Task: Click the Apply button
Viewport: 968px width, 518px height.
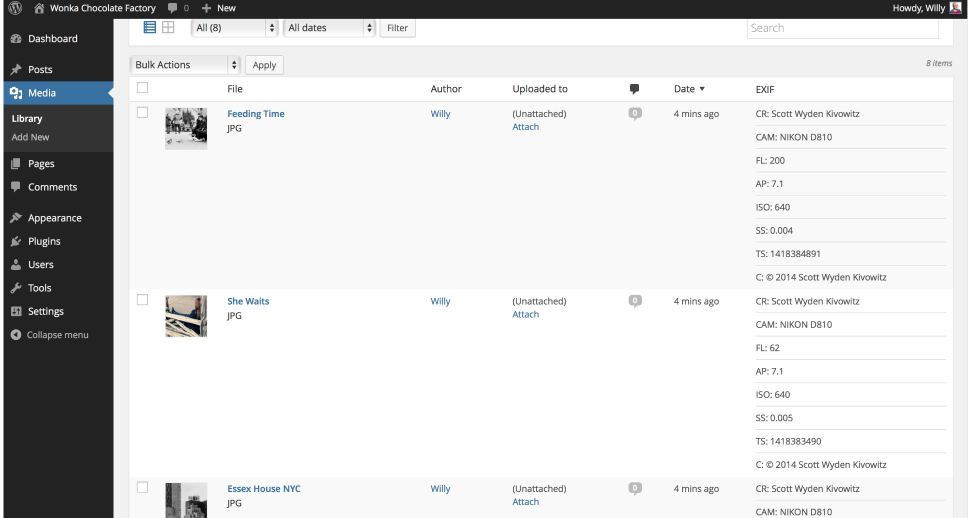Action: (264, 65)
